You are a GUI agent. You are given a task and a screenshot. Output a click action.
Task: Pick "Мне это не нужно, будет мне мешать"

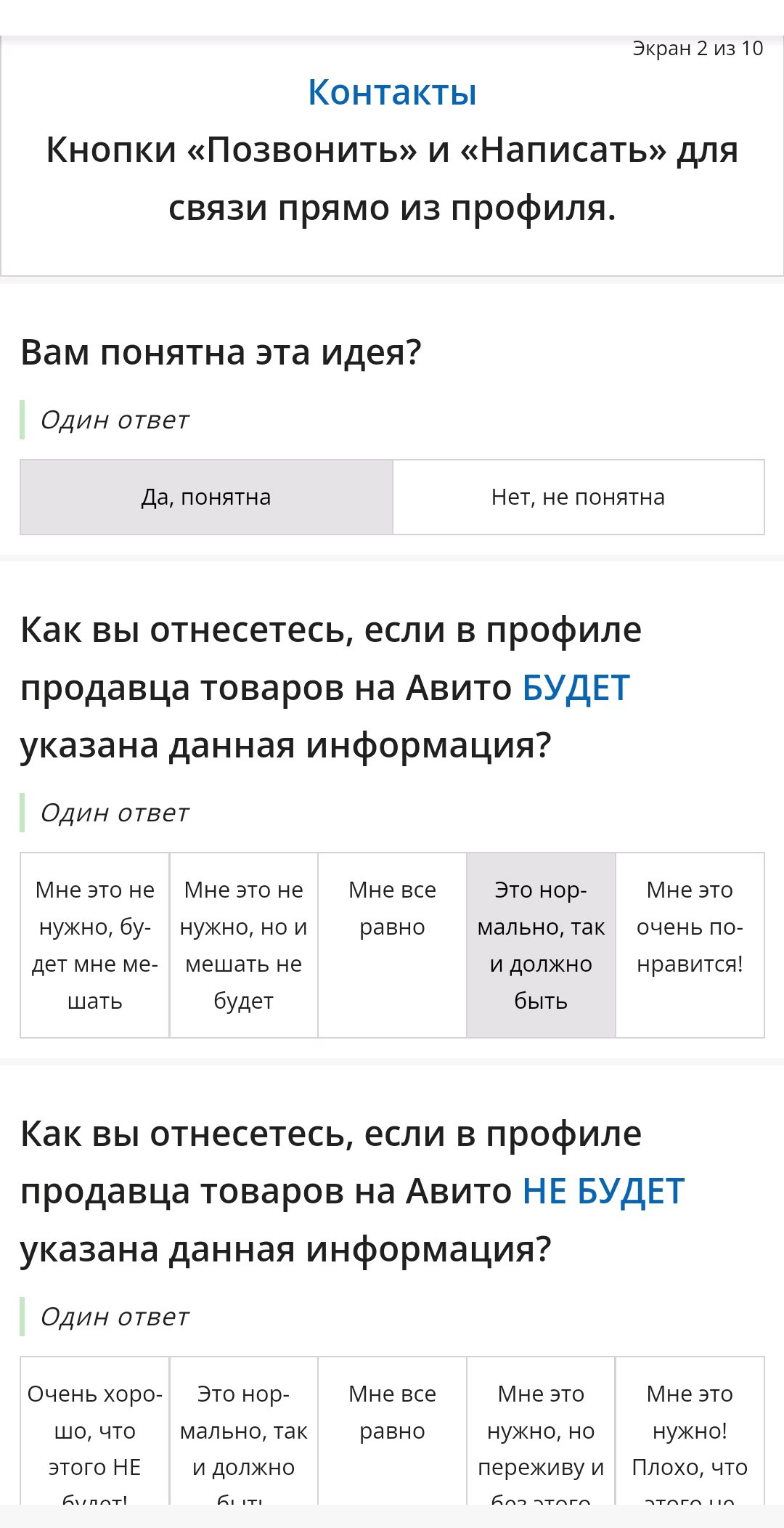click(95, 945)
